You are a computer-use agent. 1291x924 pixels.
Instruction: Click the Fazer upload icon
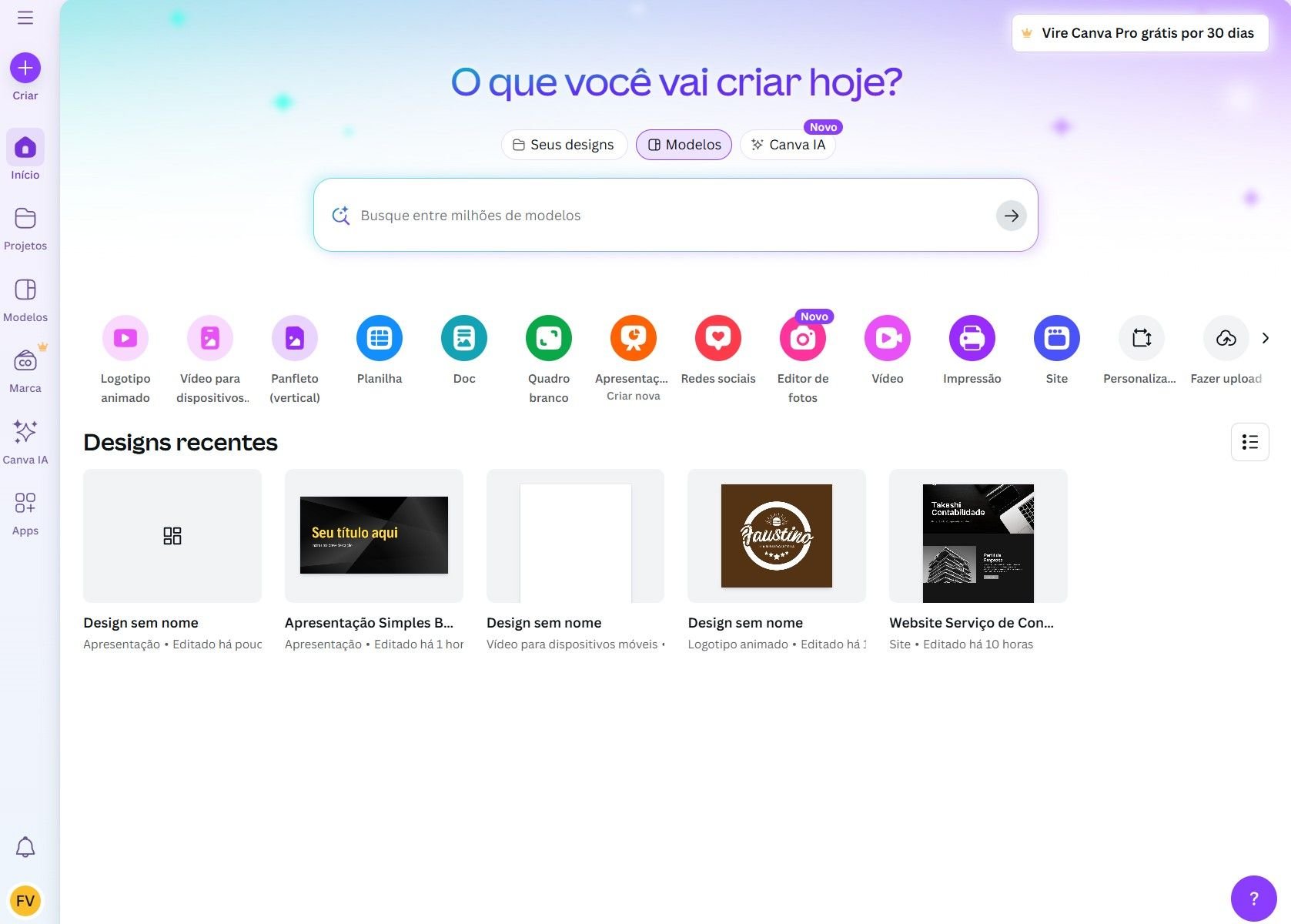point(1226,338)
